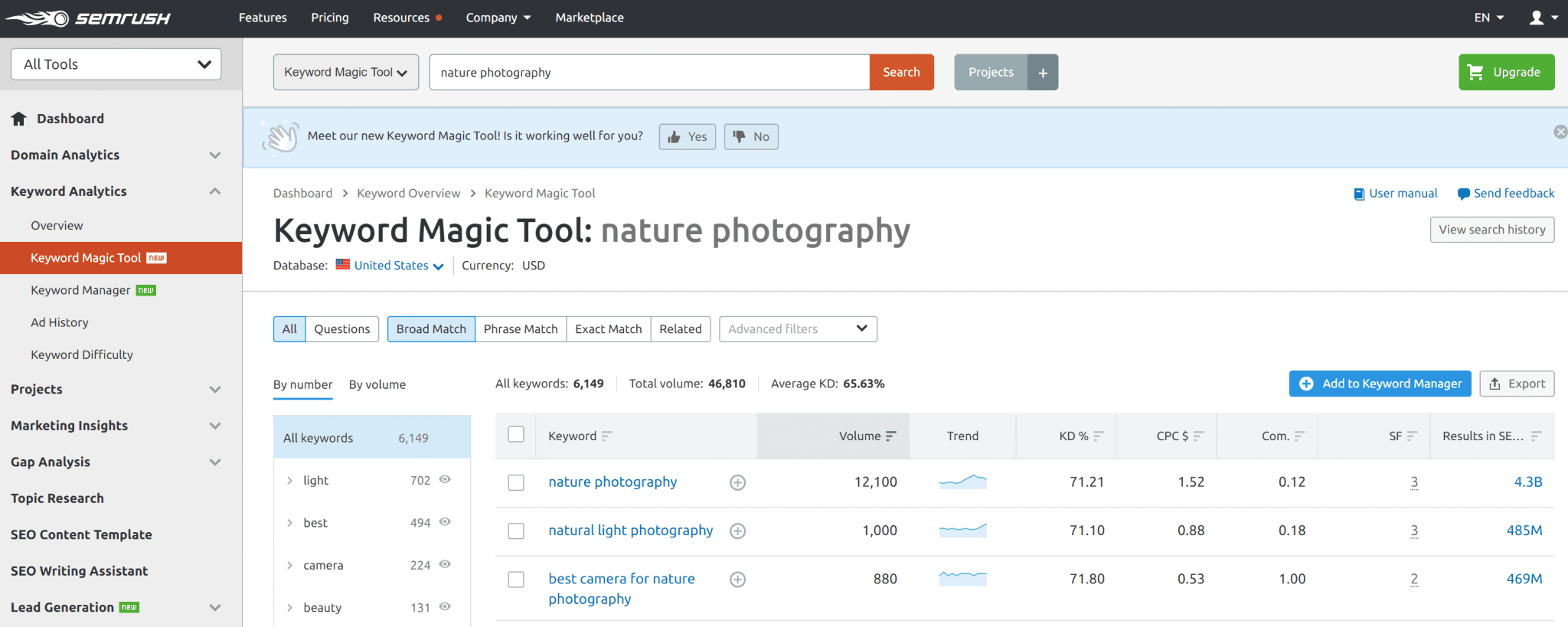Viewport: 1568px width, 627px height.
Task: Check the select-all keywords checkbox
Action: [516, 434]
